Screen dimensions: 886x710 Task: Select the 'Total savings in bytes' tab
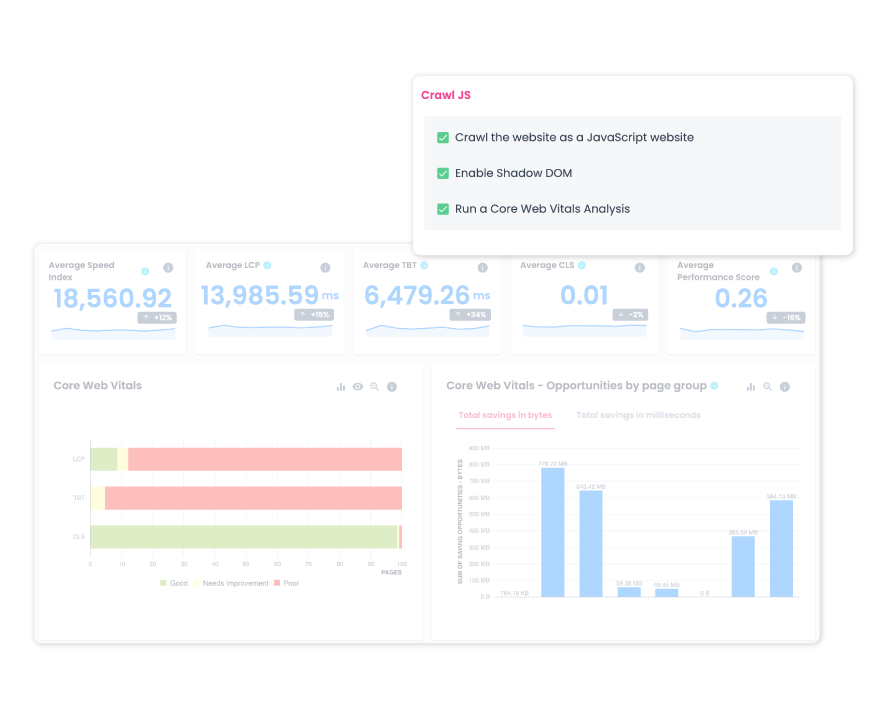click(x=505, y=415)
